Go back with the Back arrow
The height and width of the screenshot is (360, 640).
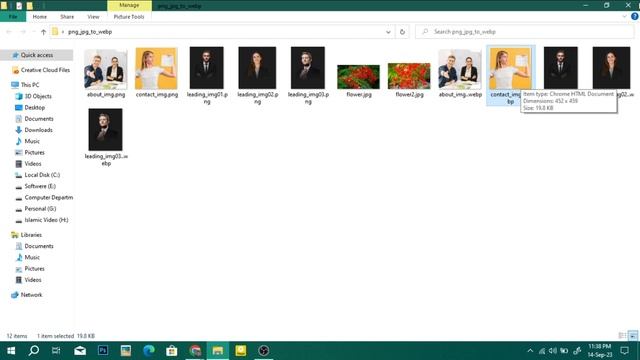(x=9, y=32)
